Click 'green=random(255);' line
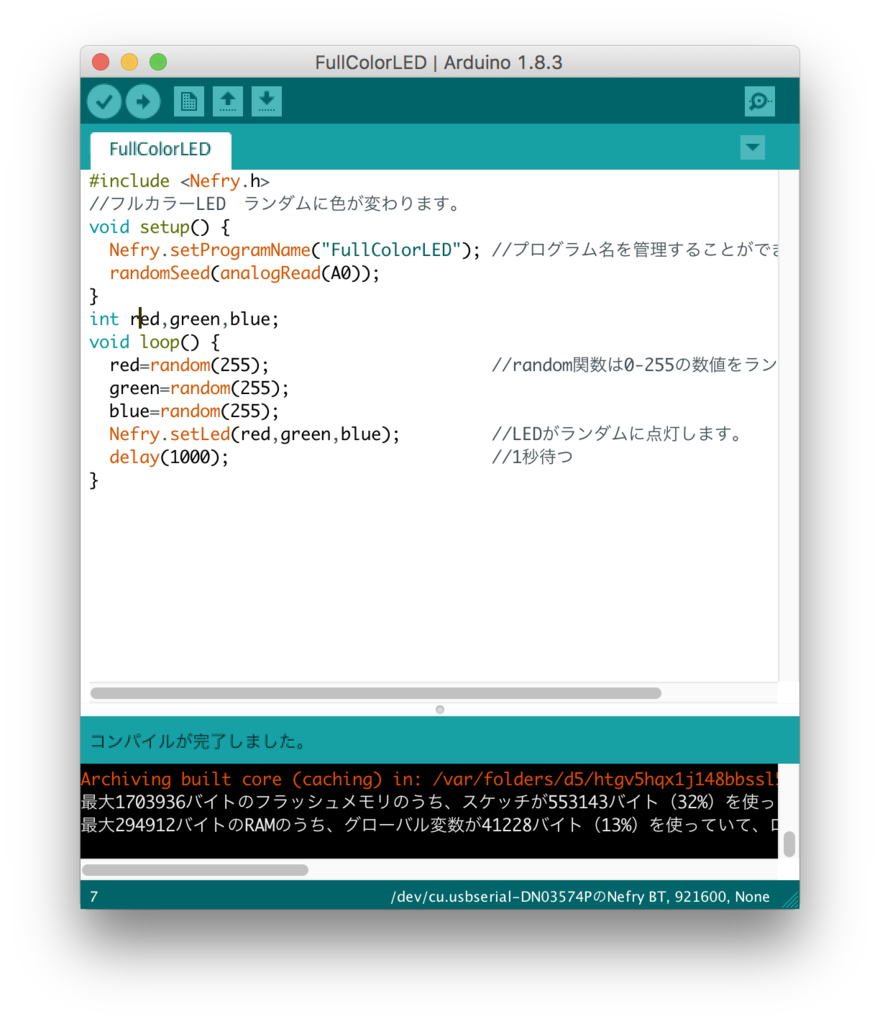880x1024 pixels. [x=199, y=388]
